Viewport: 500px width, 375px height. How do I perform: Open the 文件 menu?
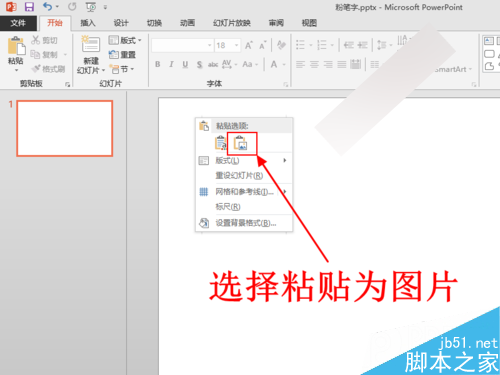click(x=18, y=23)
